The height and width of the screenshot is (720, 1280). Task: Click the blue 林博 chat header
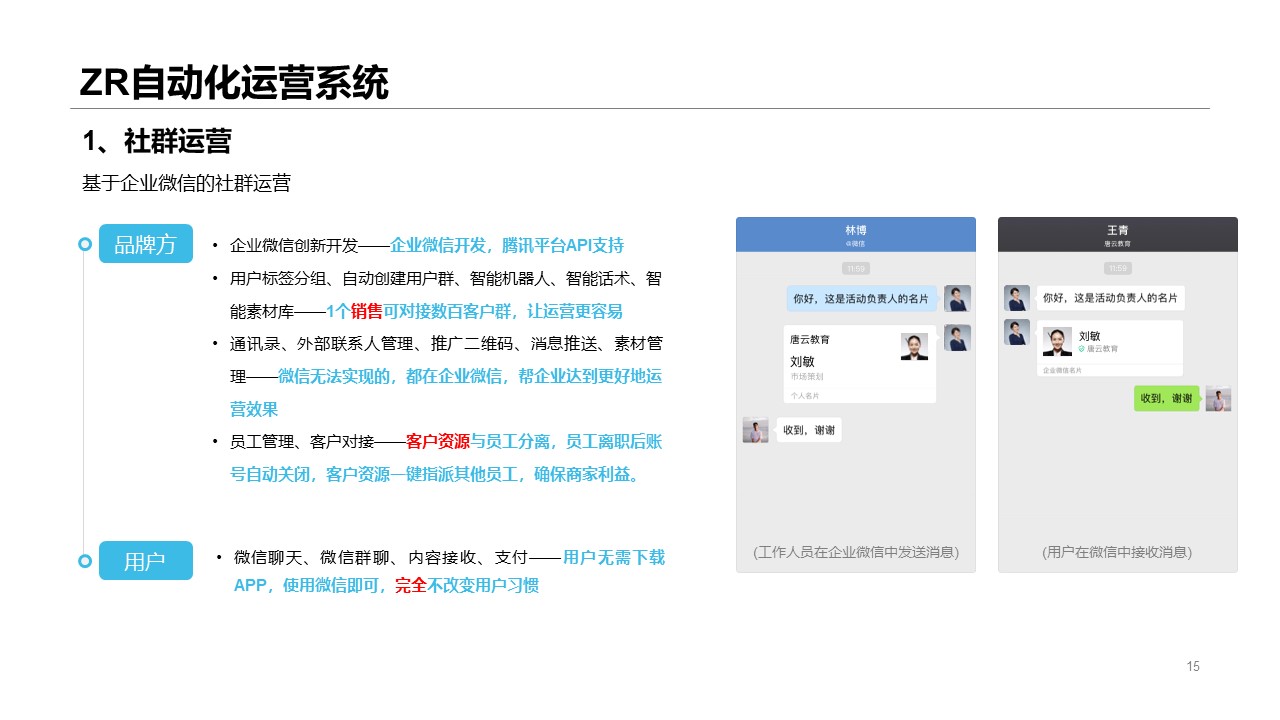(x=855, y=234)
